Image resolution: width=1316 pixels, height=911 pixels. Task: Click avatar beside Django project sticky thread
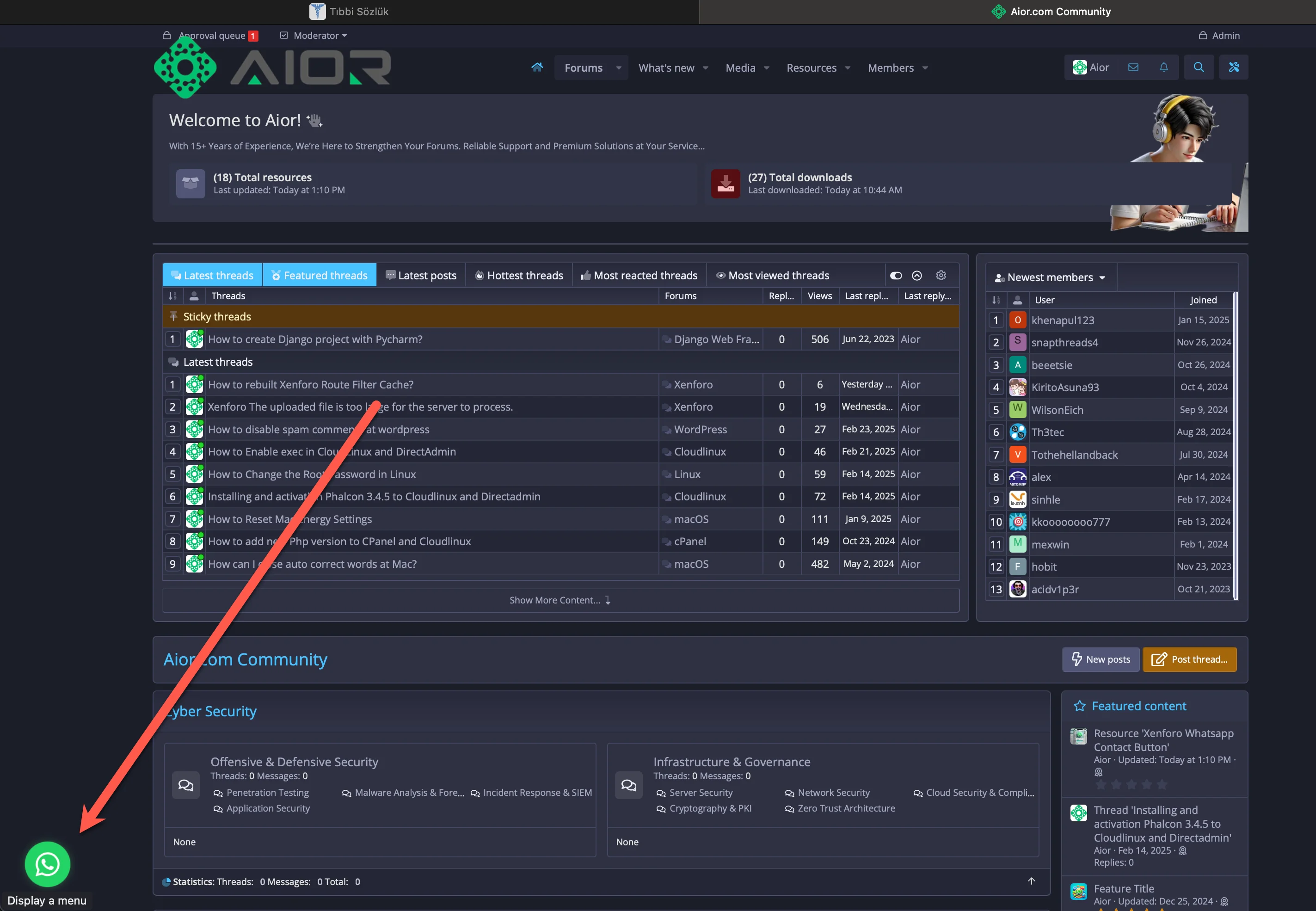point(195,339)
